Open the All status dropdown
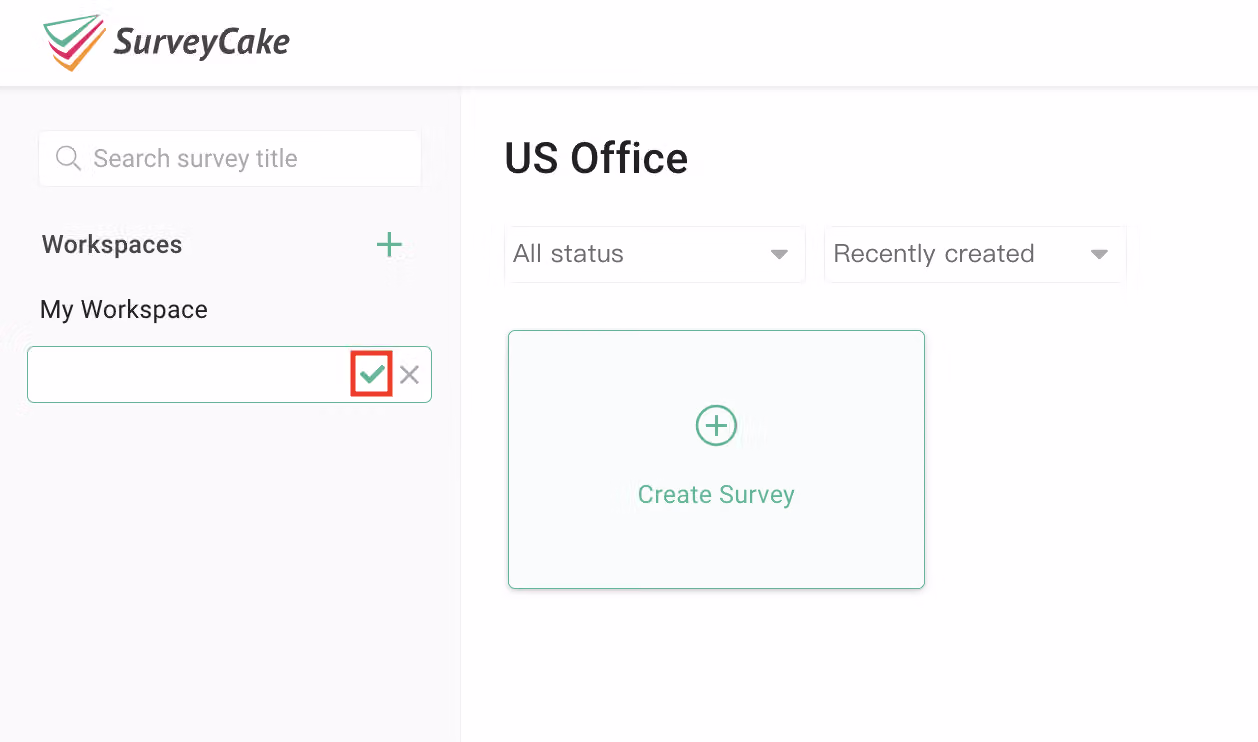1258x742 pixels. coord(655,254)
